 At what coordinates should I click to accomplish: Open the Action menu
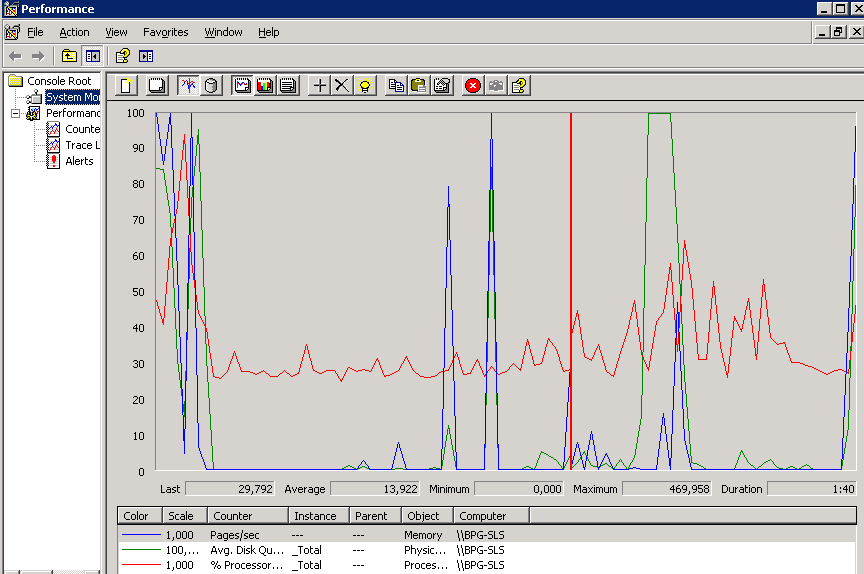point(74,32)
